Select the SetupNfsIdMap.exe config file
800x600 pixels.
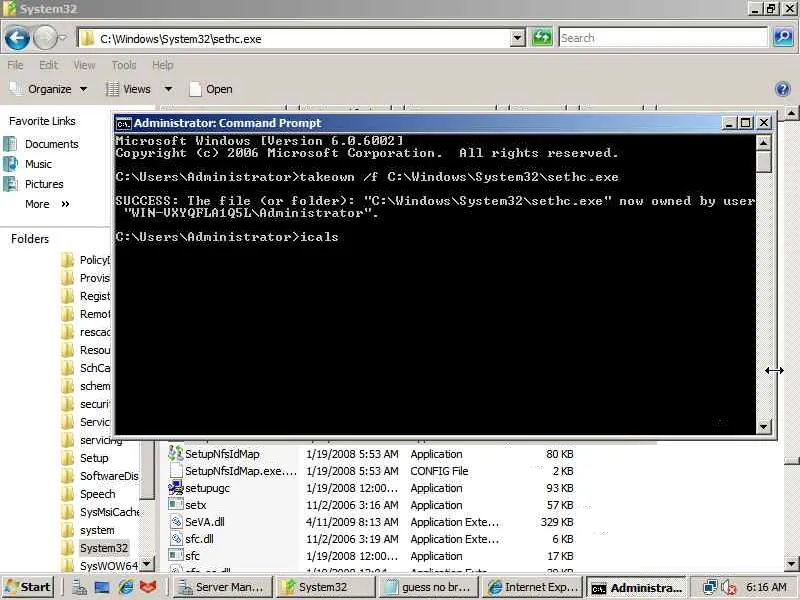[x=240, y=471]
